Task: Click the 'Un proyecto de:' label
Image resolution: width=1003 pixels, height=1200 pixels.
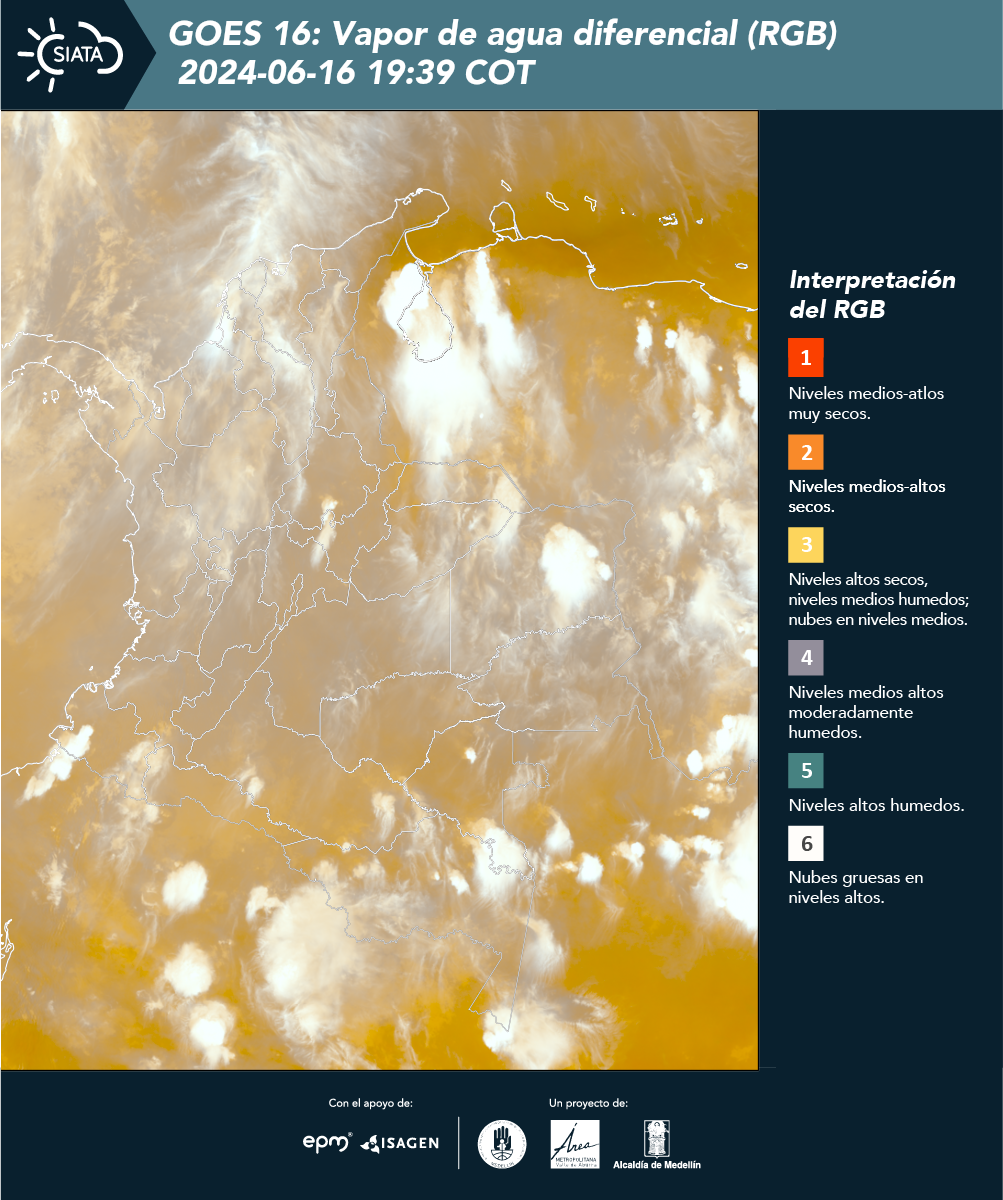Action: tap(589, 1103)
